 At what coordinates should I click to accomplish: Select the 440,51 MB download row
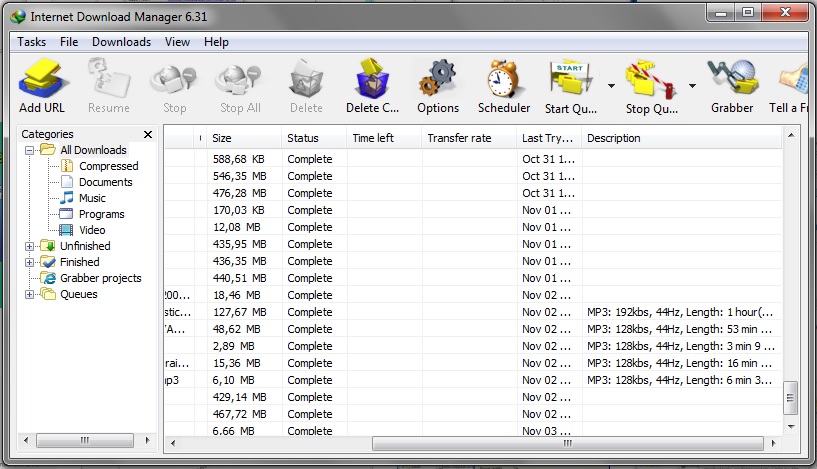(473, 278)
